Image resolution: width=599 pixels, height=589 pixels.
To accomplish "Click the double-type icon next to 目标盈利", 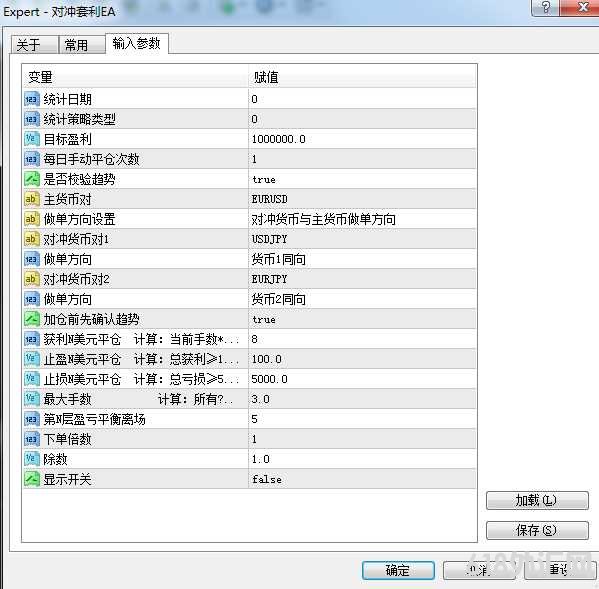I will tap(31, 139).
